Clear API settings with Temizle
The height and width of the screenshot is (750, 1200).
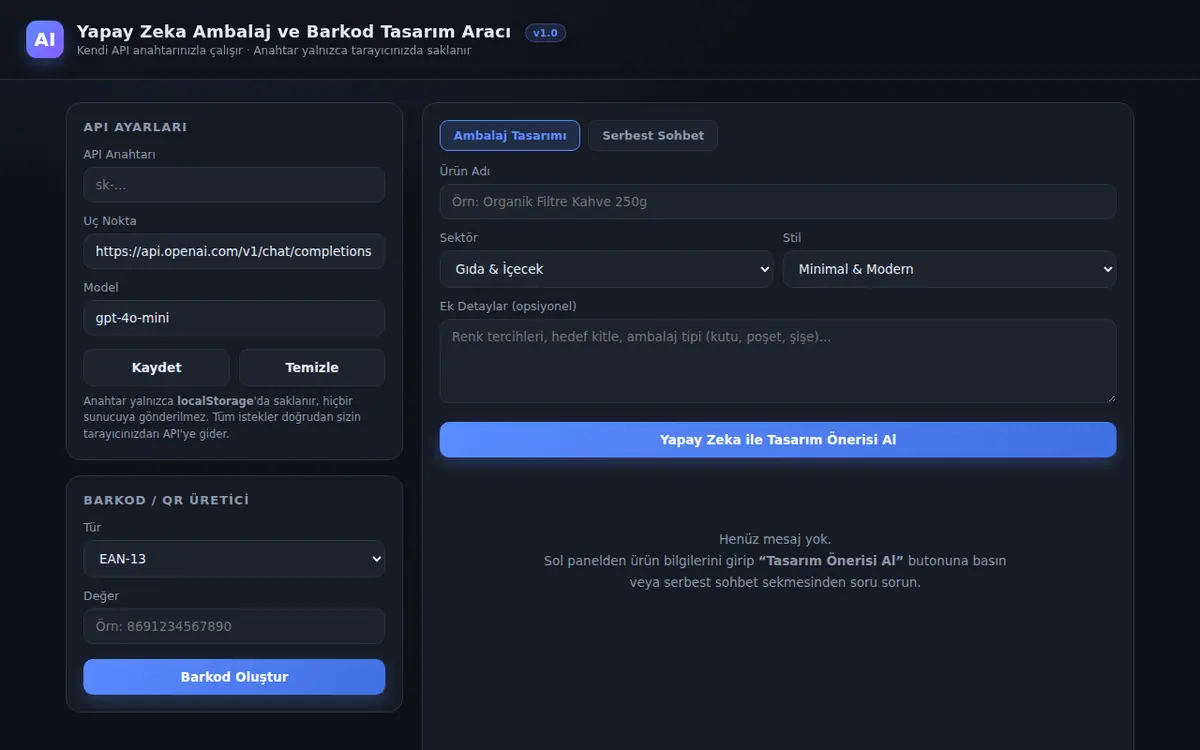click(x=312, y=367)
